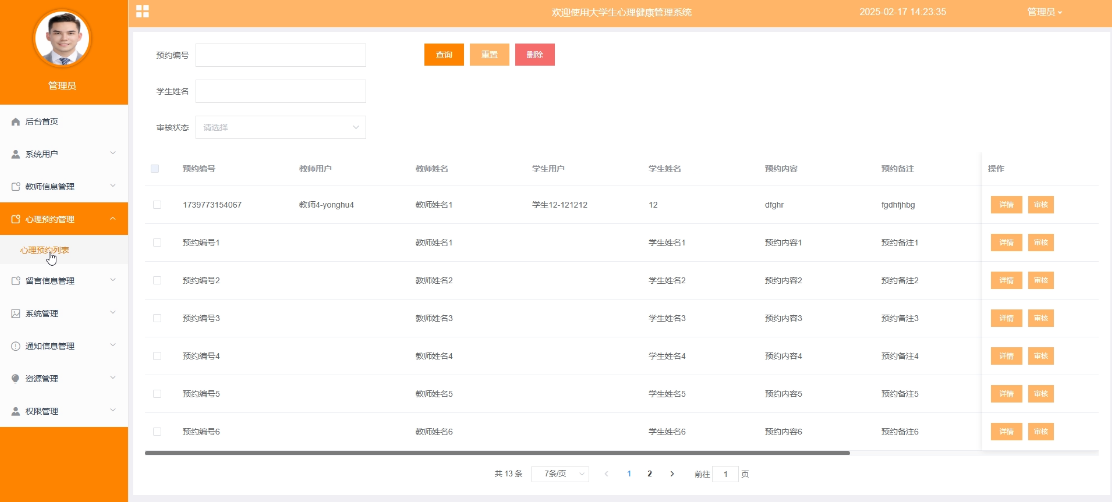Open the 审核状态 select dropdown
1112x502 pixels.
pos(280,128)
